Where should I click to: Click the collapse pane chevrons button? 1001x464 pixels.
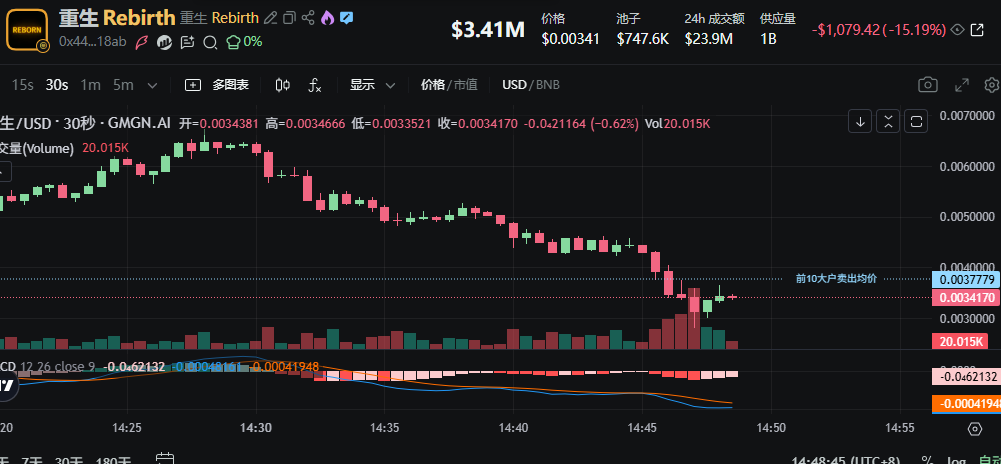888,121
